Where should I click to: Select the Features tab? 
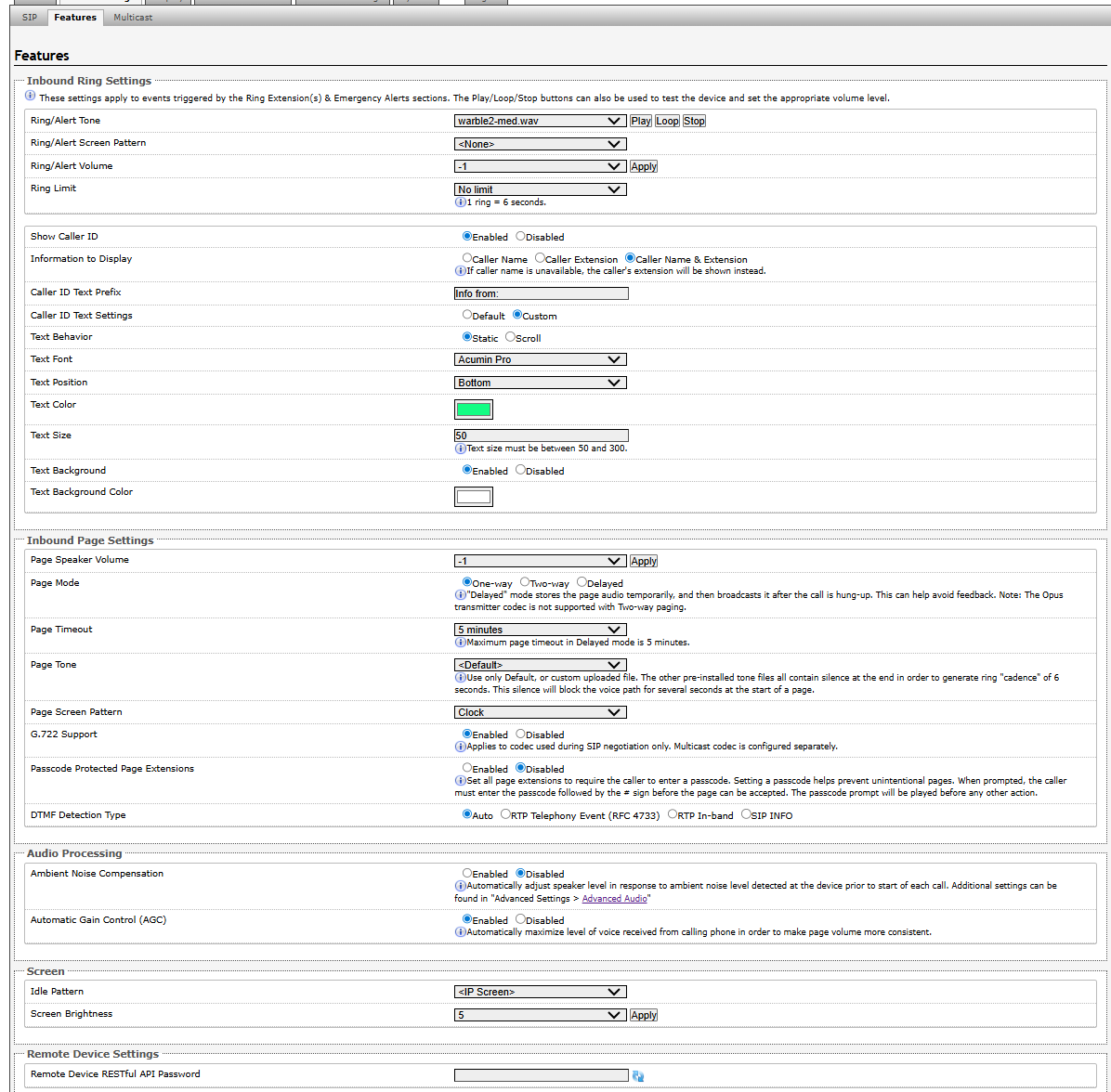pyautogui.click(x=75, y=17)
